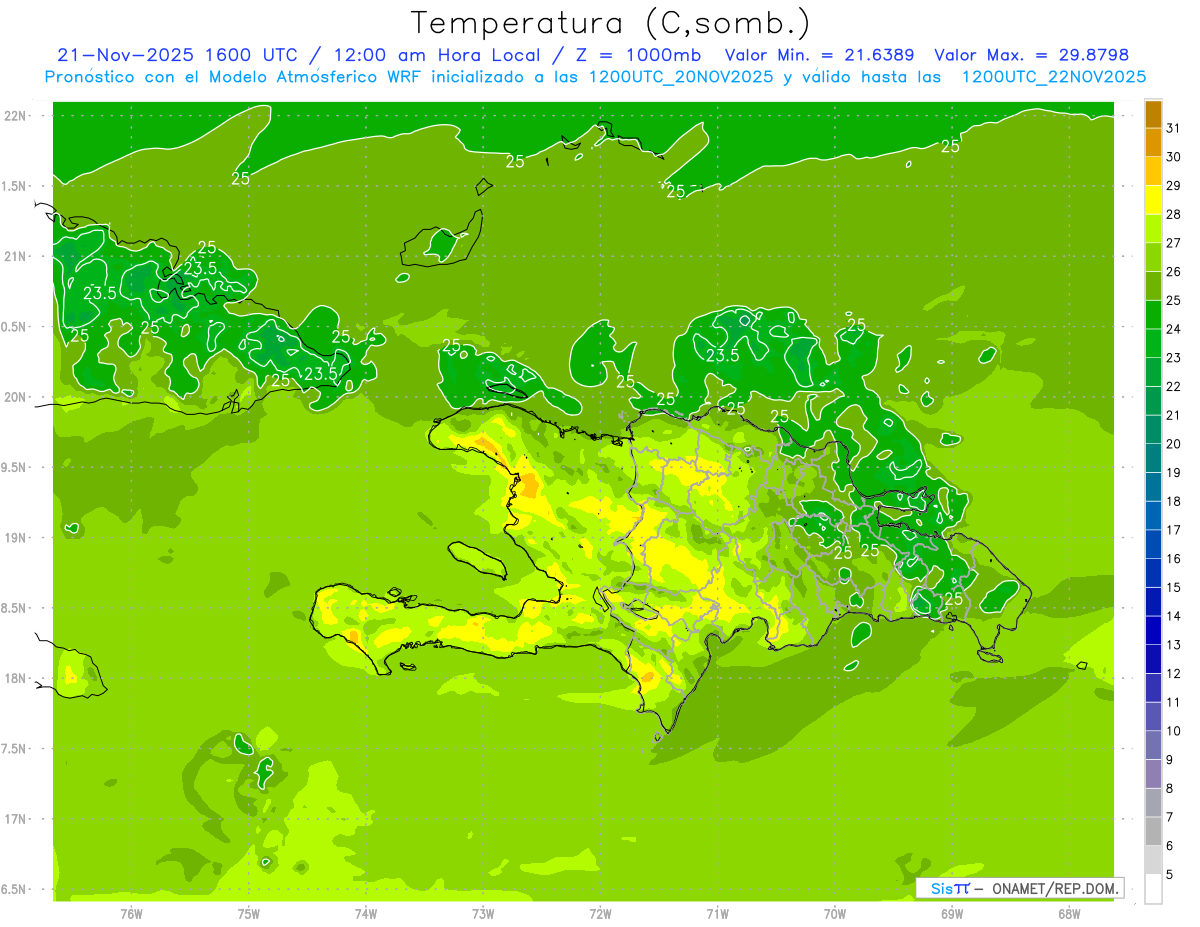Click the "73W" longitude label
Image resolution: width=1200 pixels, height=927 pixels.
click(483, 913)
